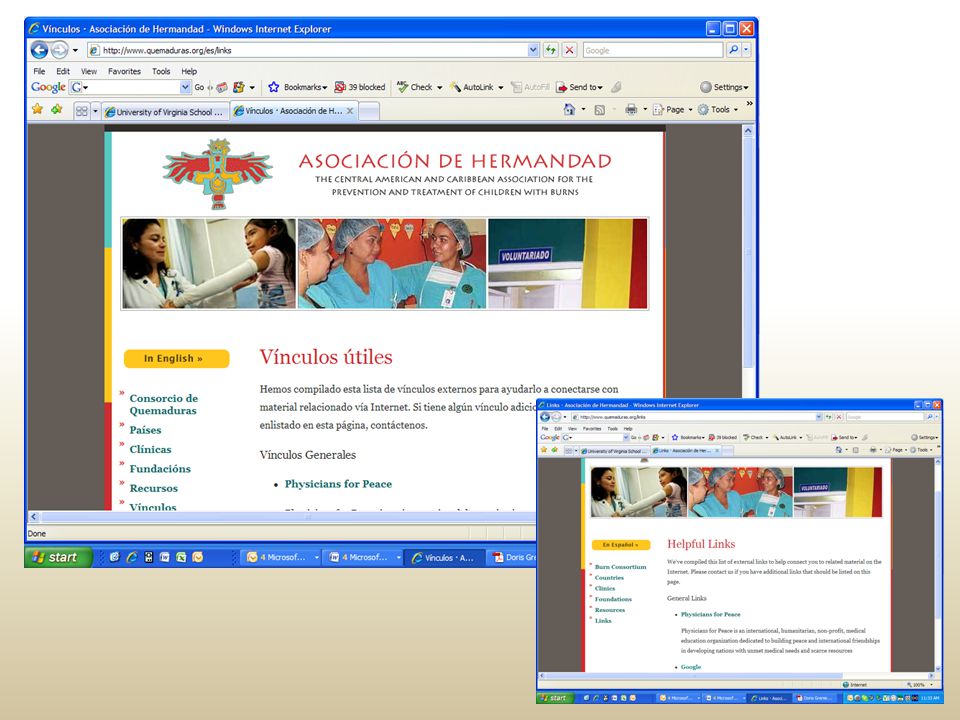Image resolution: width=960 pixels, height=720 pixels.
Task: Expand the address bar history dropdown in Vínculos window
Action: 533,50
